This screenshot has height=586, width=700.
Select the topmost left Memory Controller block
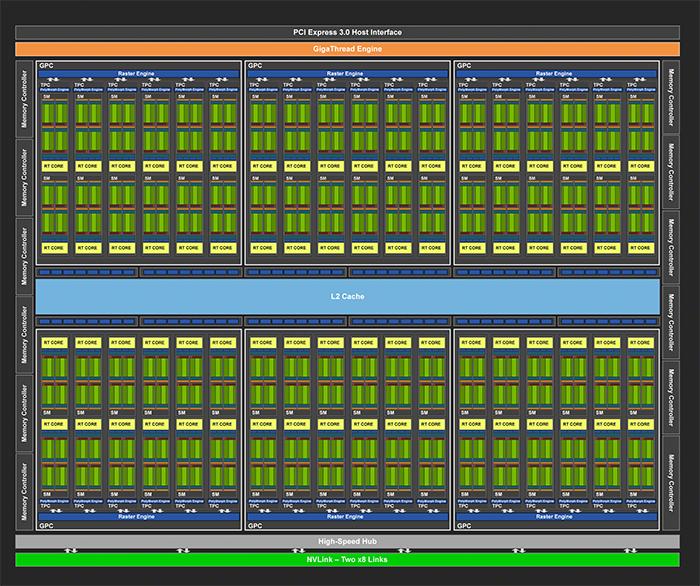pos(23,98)
